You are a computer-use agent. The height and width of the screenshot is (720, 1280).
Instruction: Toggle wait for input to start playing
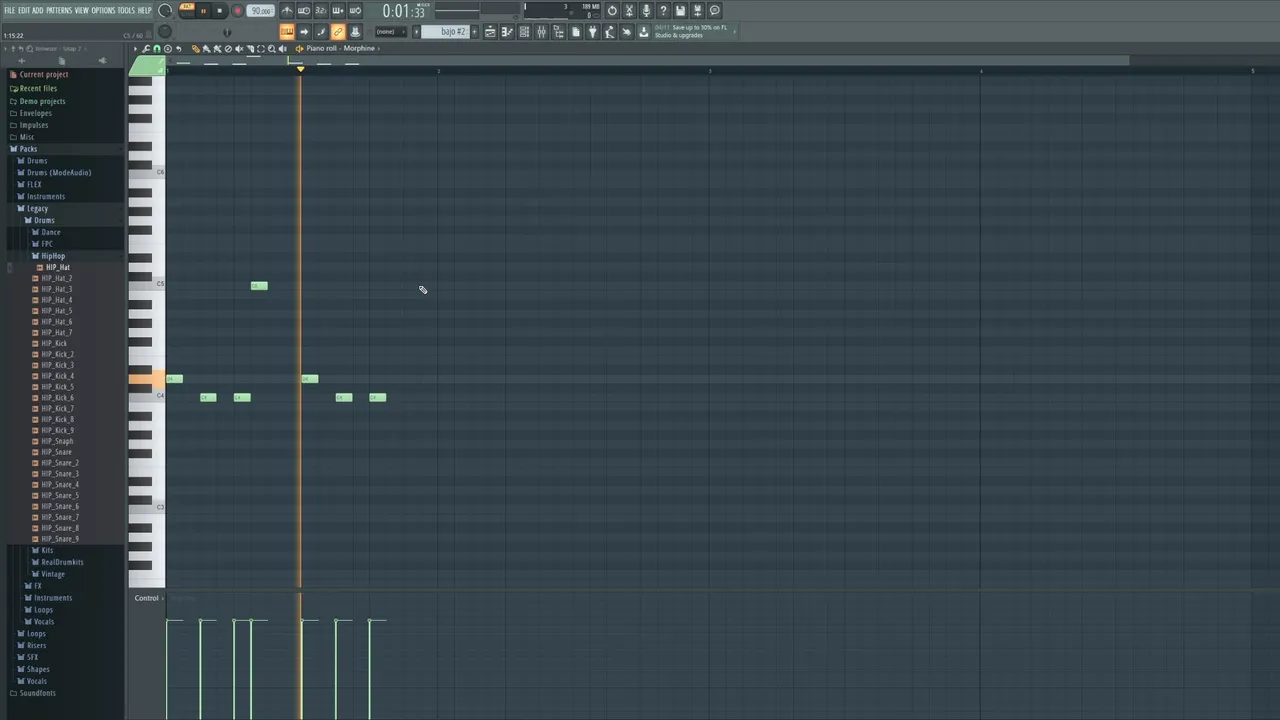click(304, 10)
